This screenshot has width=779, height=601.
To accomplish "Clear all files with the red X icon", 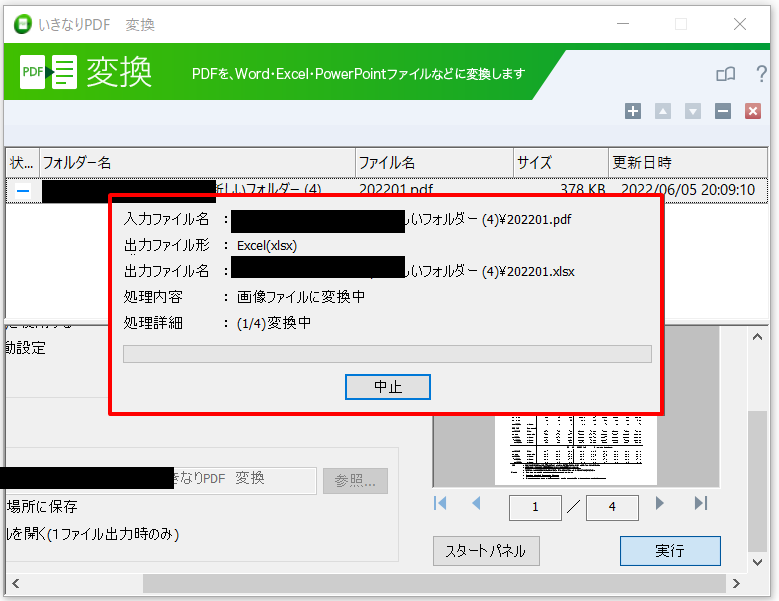I will coord(753,111).
